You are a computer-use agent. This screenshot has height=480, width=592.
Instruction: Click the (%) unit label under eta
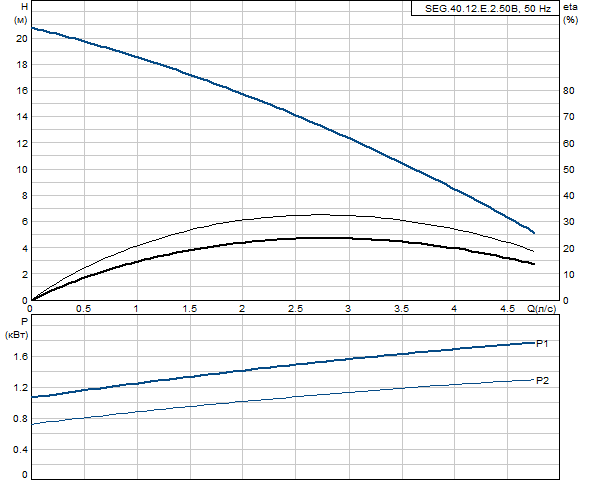point(570,20)
